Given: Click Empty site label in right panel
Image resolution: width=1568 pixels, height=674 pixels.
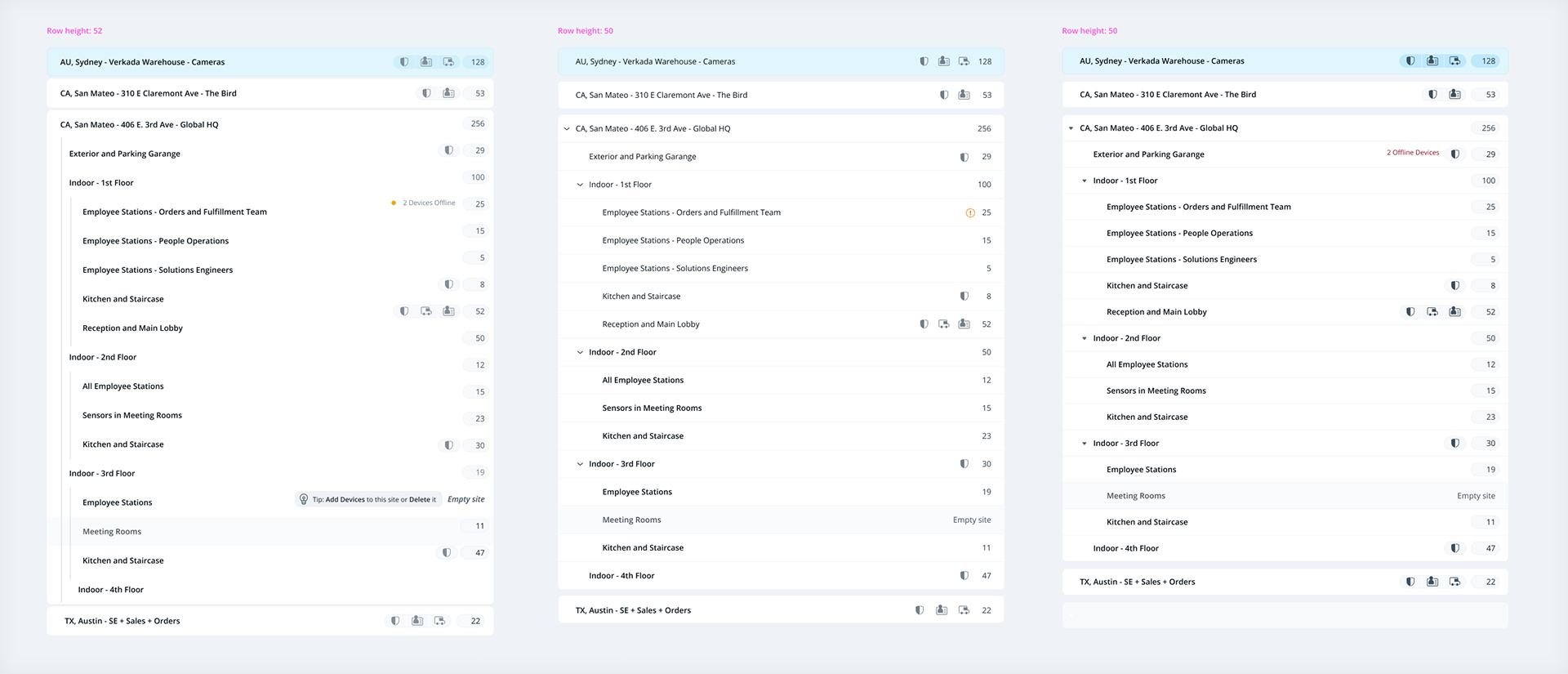Looking at the screenshot, I should pos(1476,496).
